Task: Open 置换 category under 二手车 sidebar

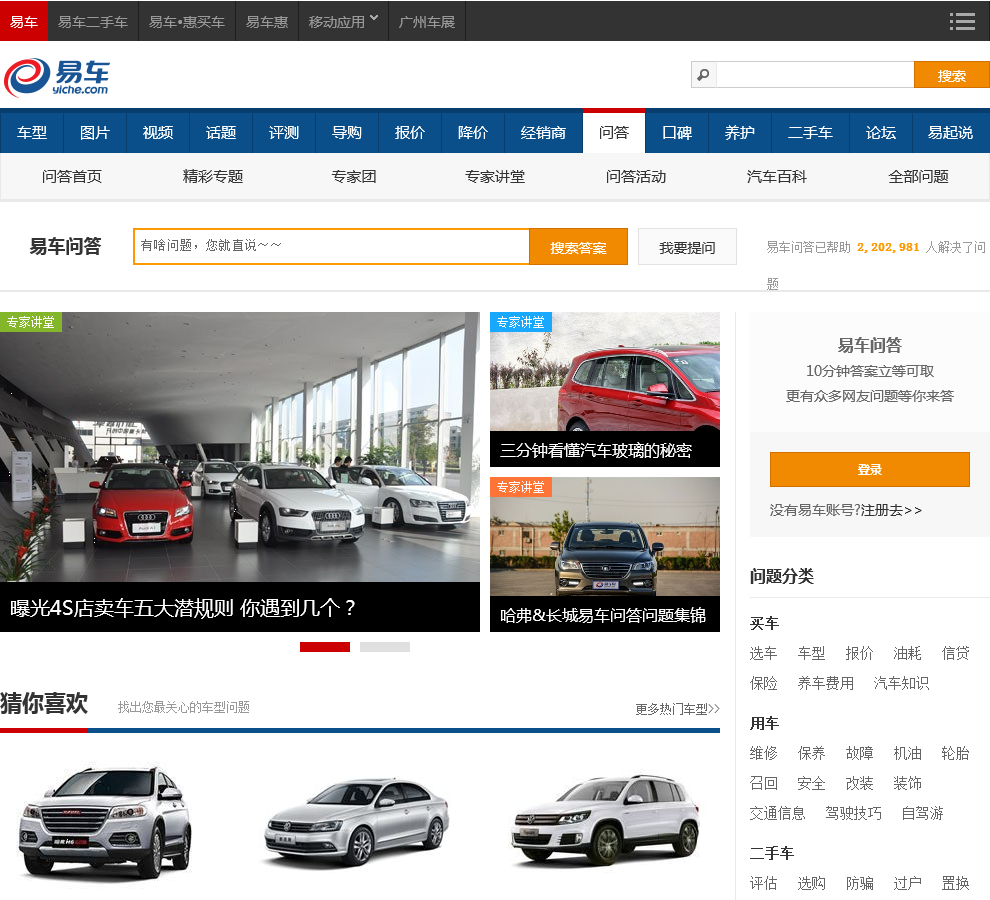Action: (955, 884)
